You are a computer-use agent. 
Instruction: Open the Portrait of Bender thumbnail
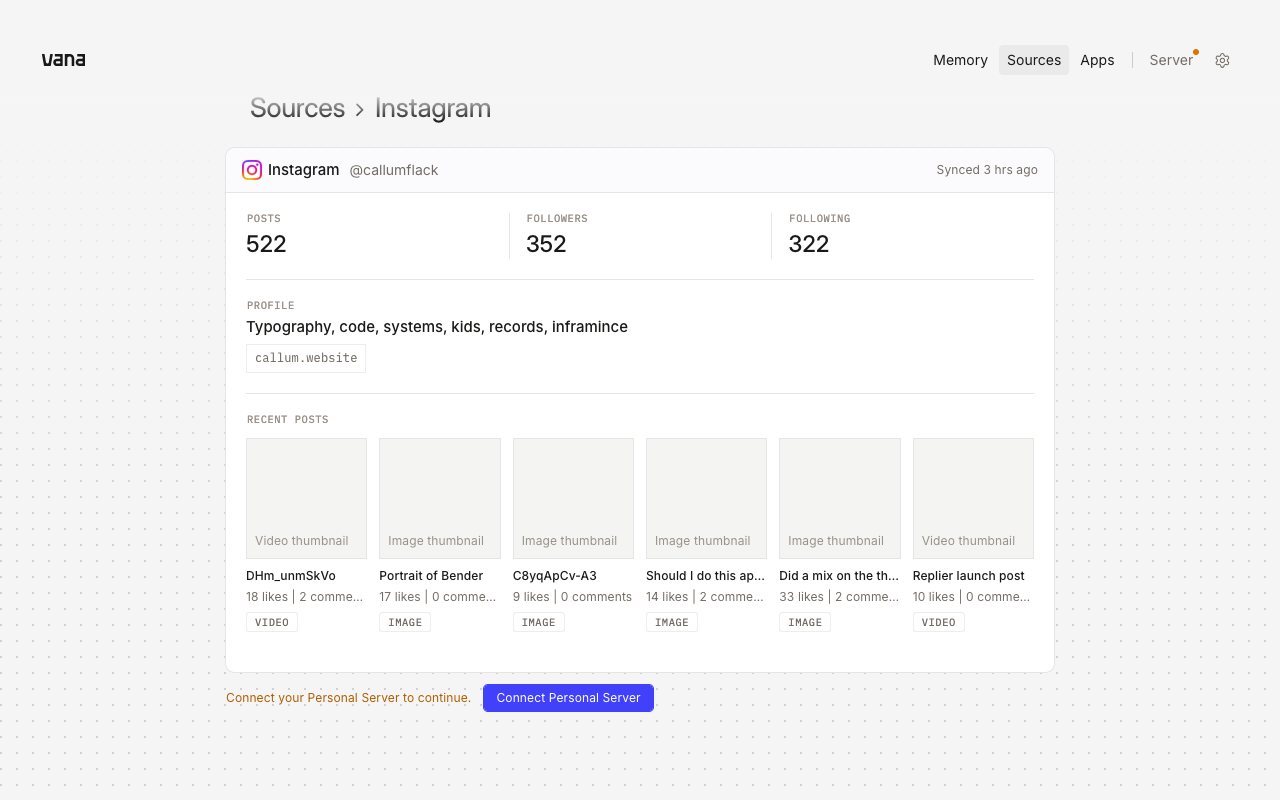coord(440,498)
